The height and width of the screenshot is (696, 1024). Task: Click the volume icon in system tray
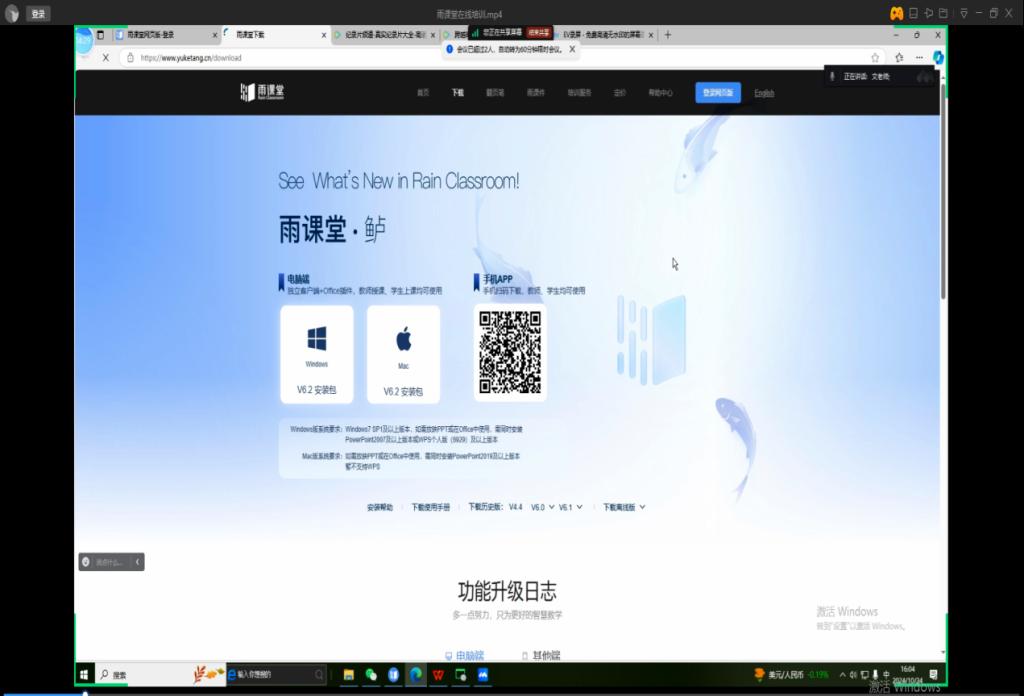tap(854, 674)
